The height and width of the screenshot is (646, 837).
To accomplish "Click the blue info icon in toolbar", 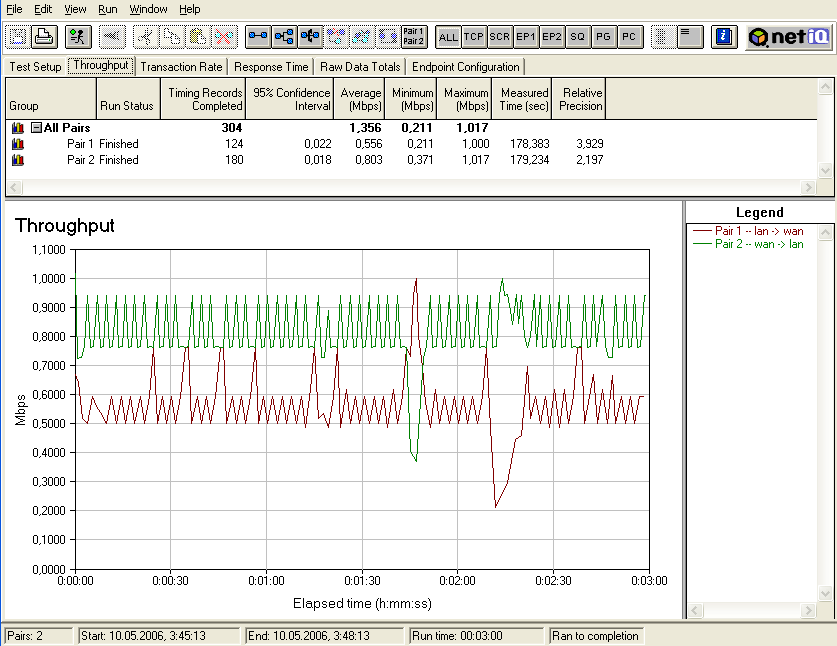I will click(x=725, y=37).
